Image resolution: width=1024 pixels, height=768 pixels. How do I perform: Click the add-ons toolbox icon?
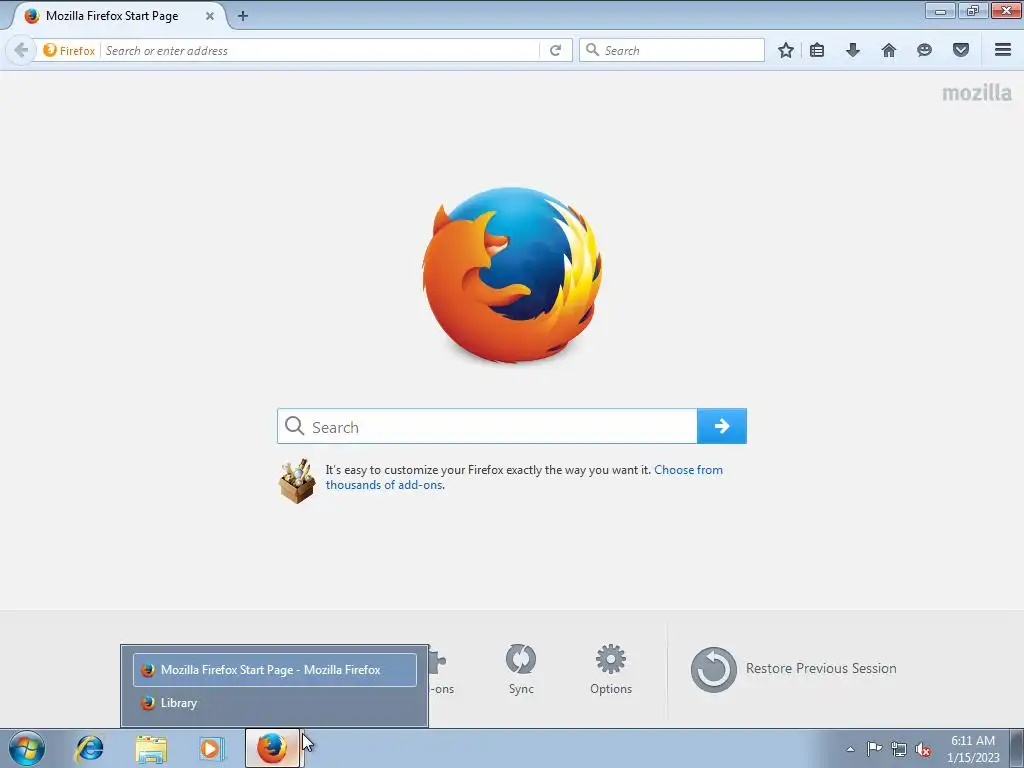pyautogui.click(x=297, y=481)
